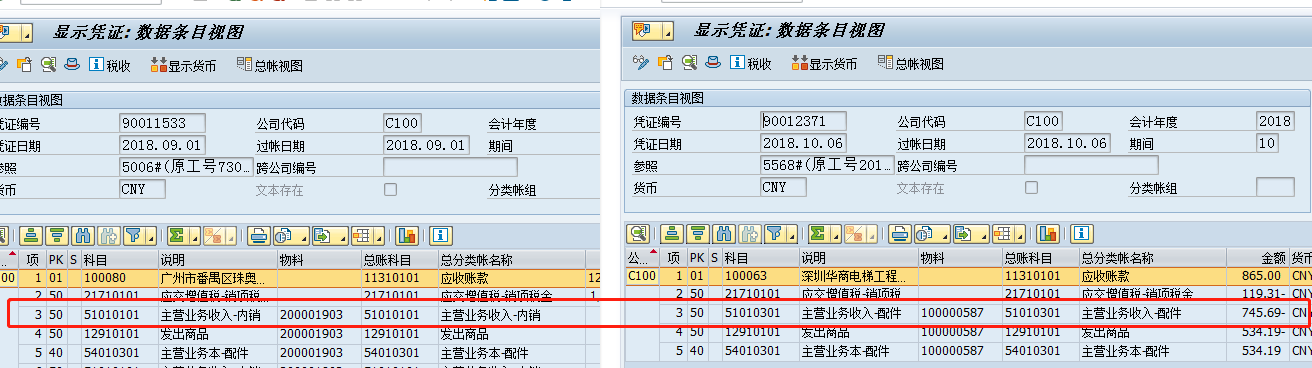Click material cell 200001903 in item 3 row

(318, 316)
